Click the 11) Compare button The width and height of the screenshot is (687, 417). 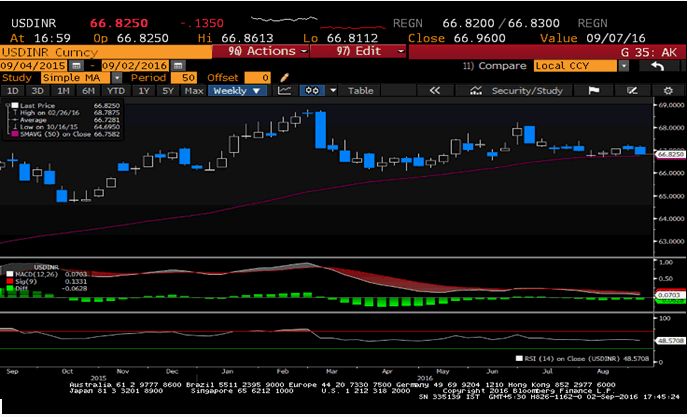coord(495,66)
